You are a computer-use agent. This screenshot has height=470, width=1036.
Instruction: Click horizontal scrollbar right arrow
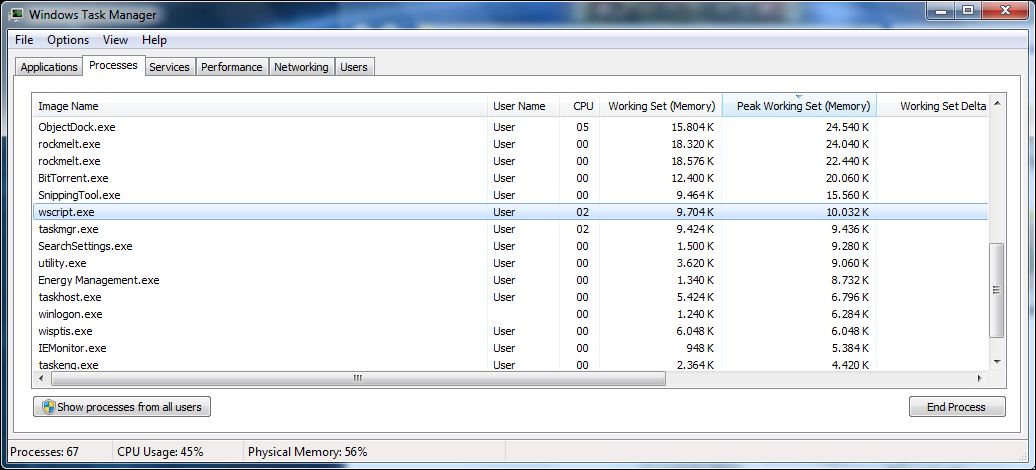[980, 379]
